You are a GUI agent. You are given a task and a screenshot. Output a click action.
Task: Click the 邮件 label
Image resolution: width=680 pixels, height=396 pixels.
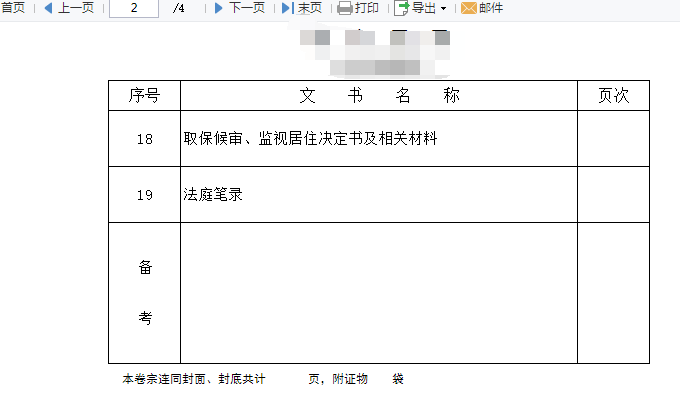tap(491, 8)
